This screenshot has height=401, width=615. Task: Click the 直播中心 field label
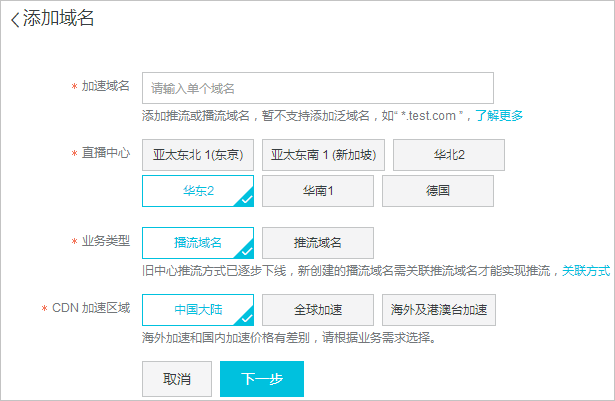(x=105, y=155)
